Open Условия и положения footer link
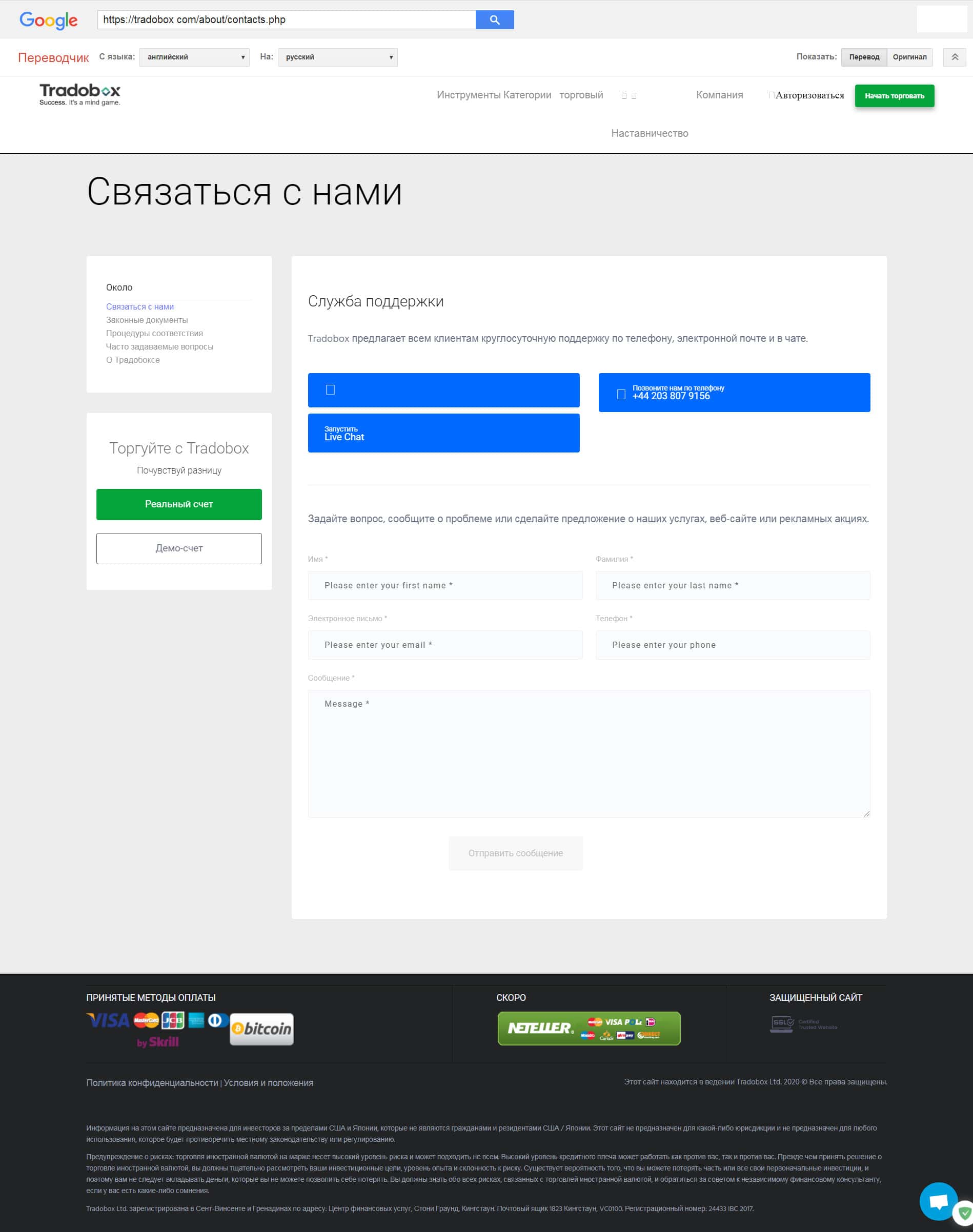 pyautogui.click(x=268, y=1083)
